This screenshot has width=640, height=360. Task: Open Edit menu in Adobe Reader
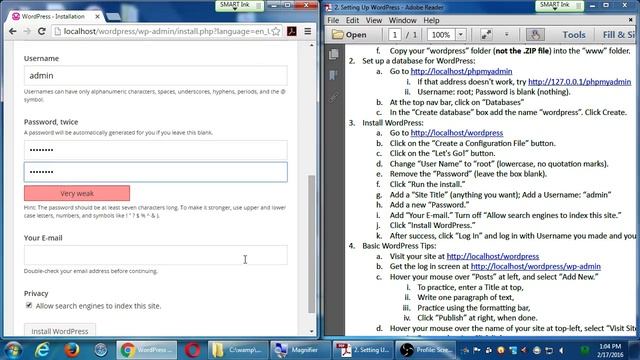(352, 20)
